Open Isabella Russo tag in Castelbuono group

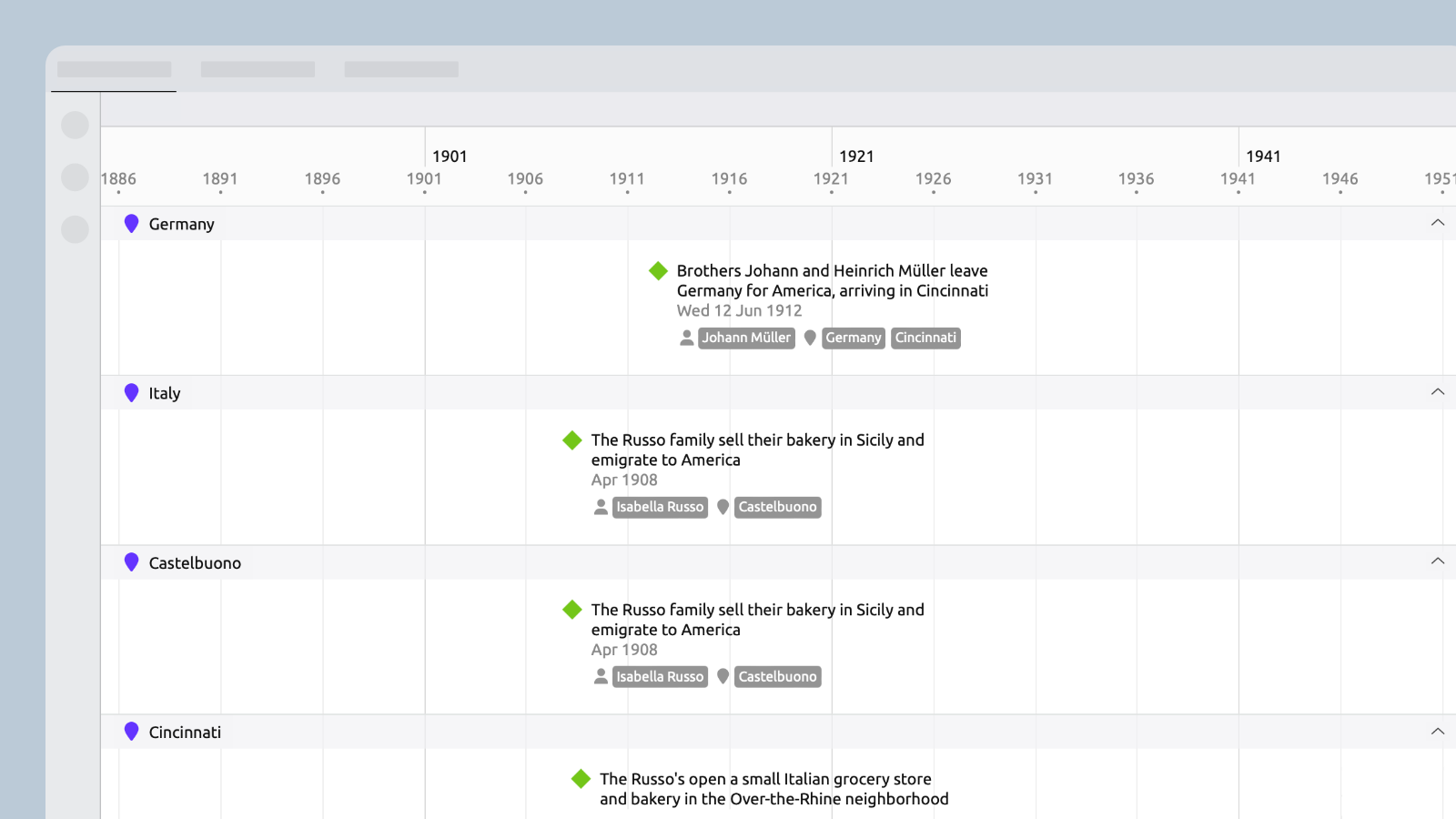[660, 677]
